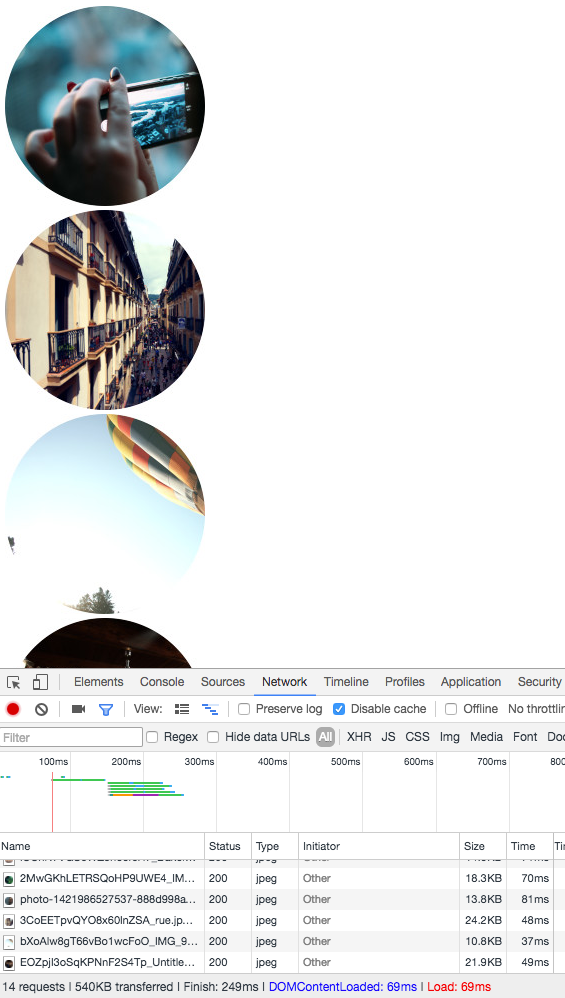Viewport: 565px width, 998px height.
Task: Open the Elements tab
Action: 99,682
